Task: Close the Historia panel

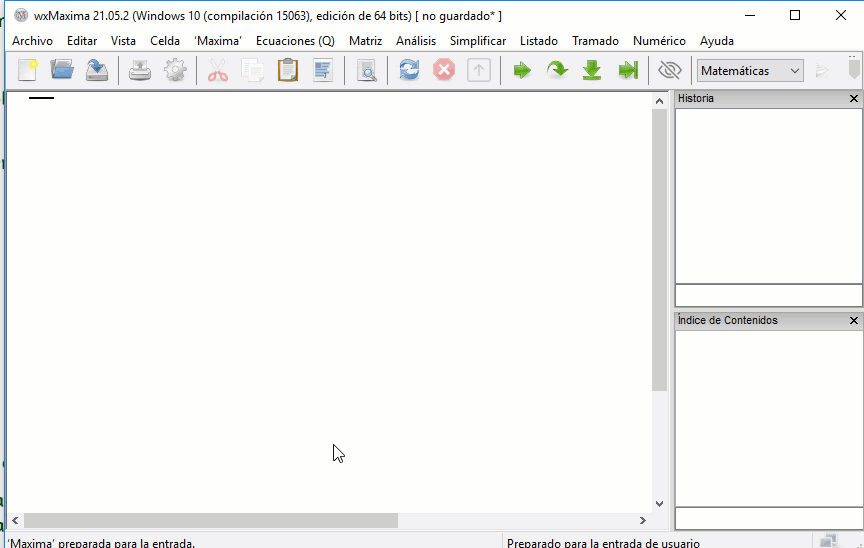Action: (x=854, y=99)
